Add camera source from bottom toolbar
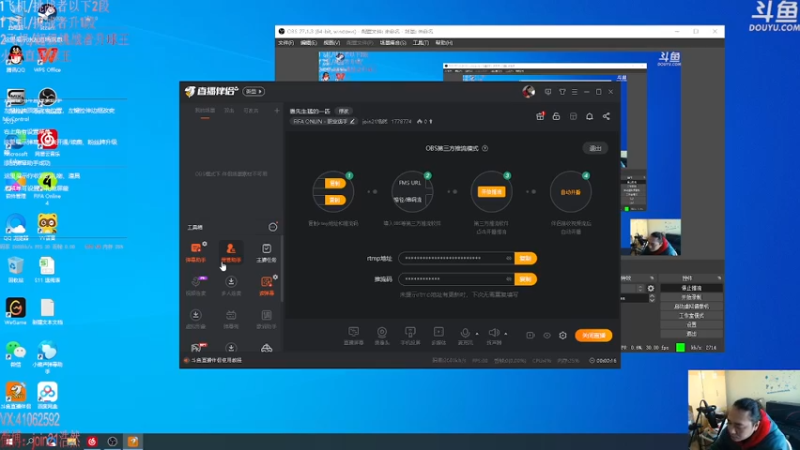The height and width of the screenshot is (450, 800). (x=382, y=336)
